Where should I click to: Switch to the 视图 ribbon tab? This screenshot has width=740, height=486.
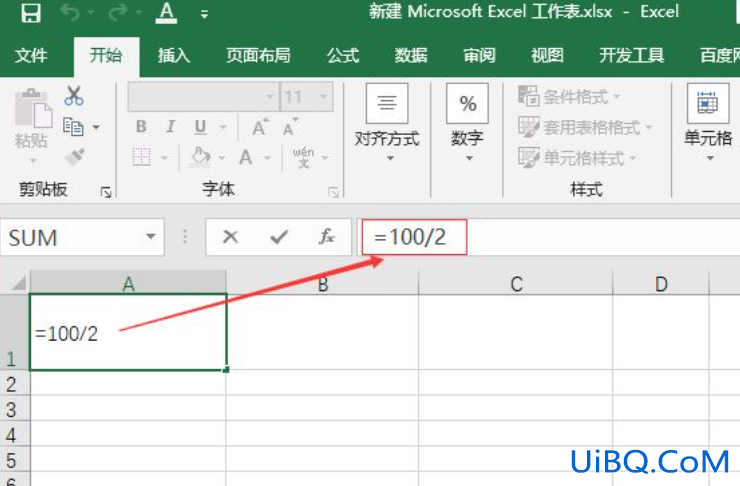[547, 56]
